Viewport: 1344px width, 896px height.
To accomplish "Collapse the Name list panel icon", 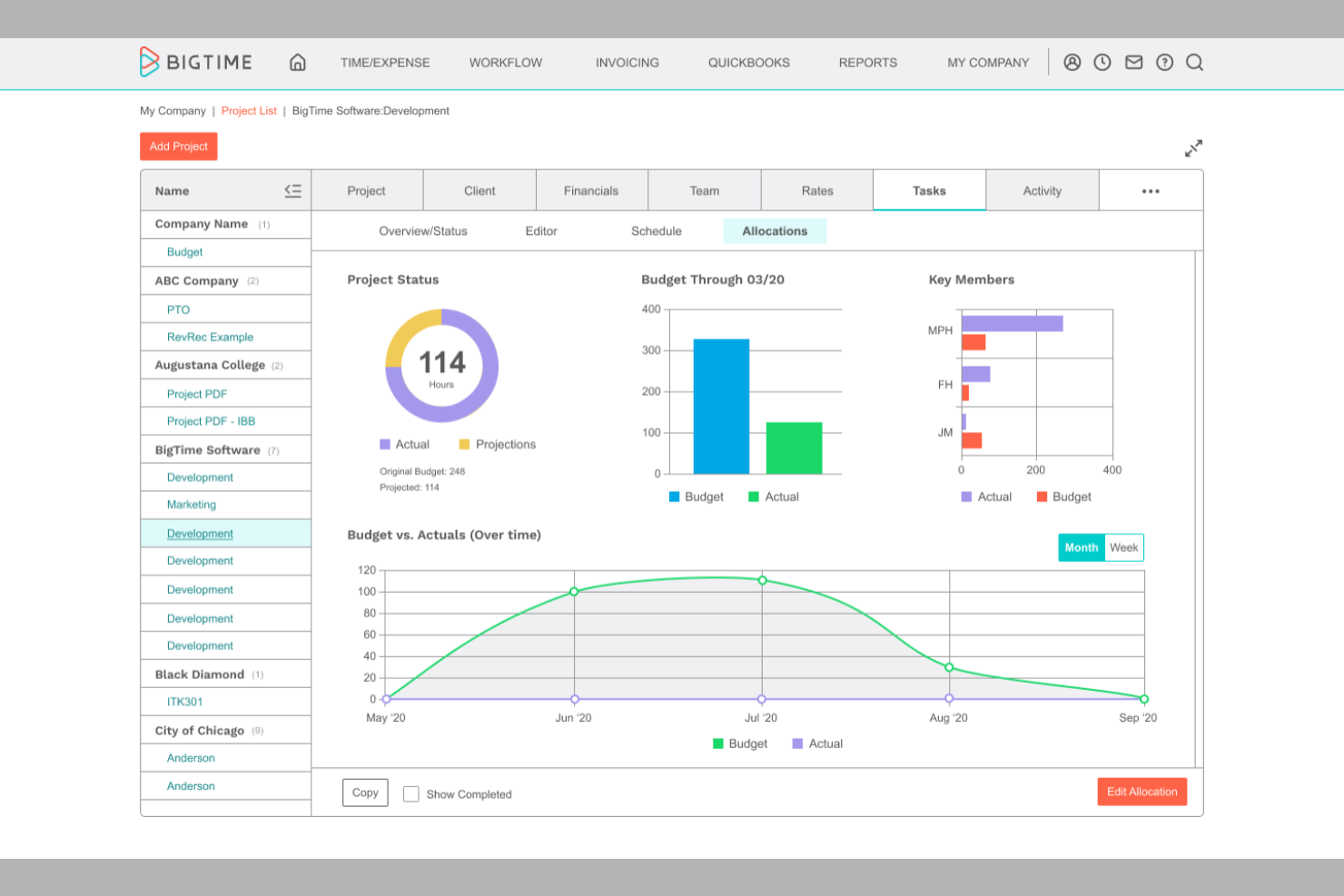I will (x=292, y=191).
